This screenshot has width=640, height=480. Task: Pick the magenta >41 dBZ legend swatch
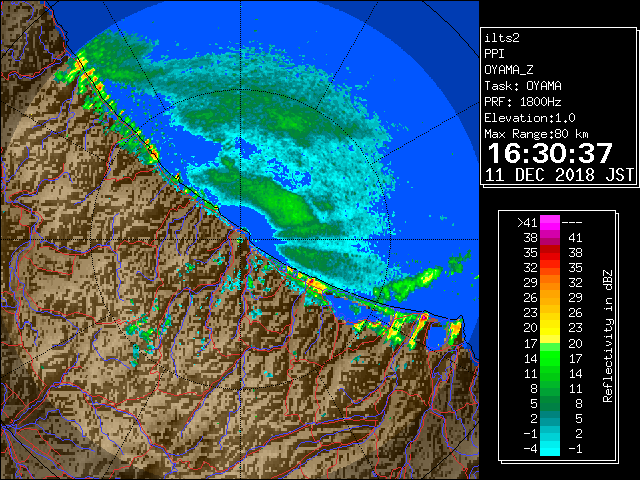coord(550,223)
